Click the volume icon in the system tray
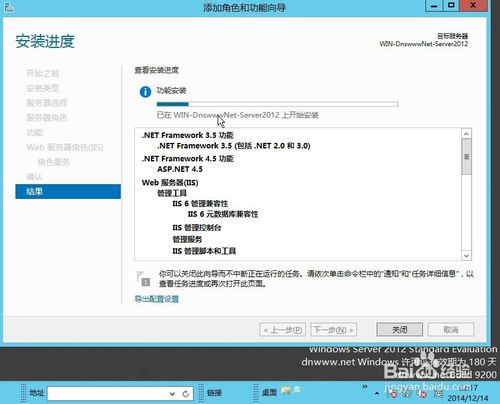 coord(422,394)
